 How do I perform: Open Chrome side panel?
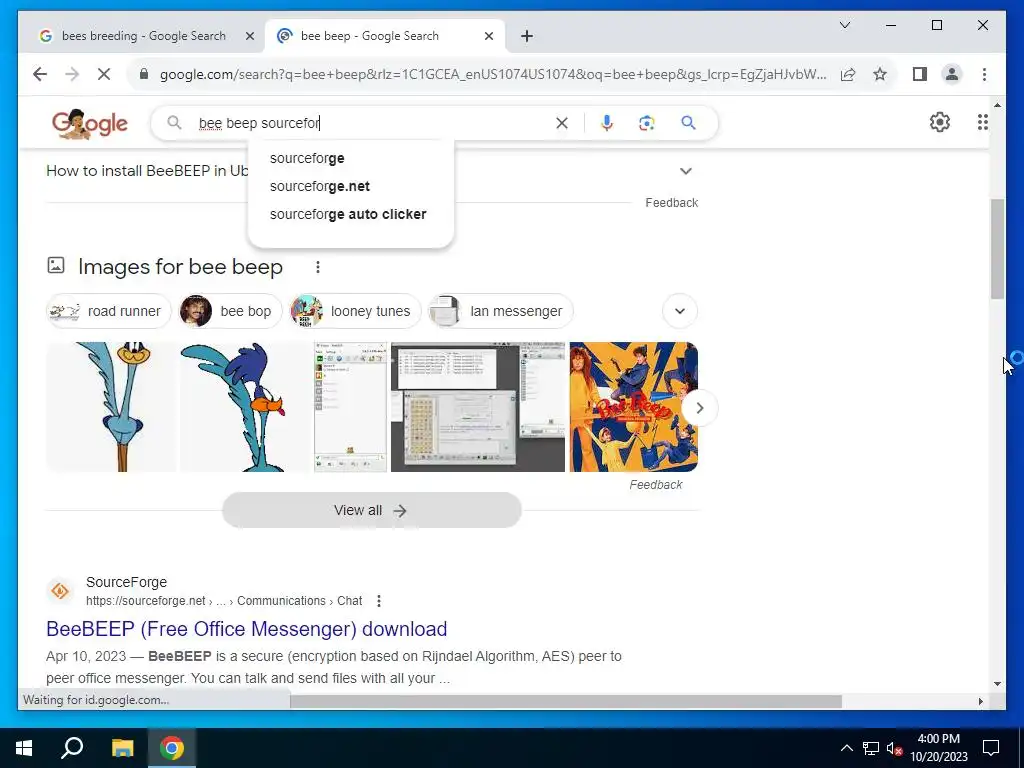click(x=920, y=74)
